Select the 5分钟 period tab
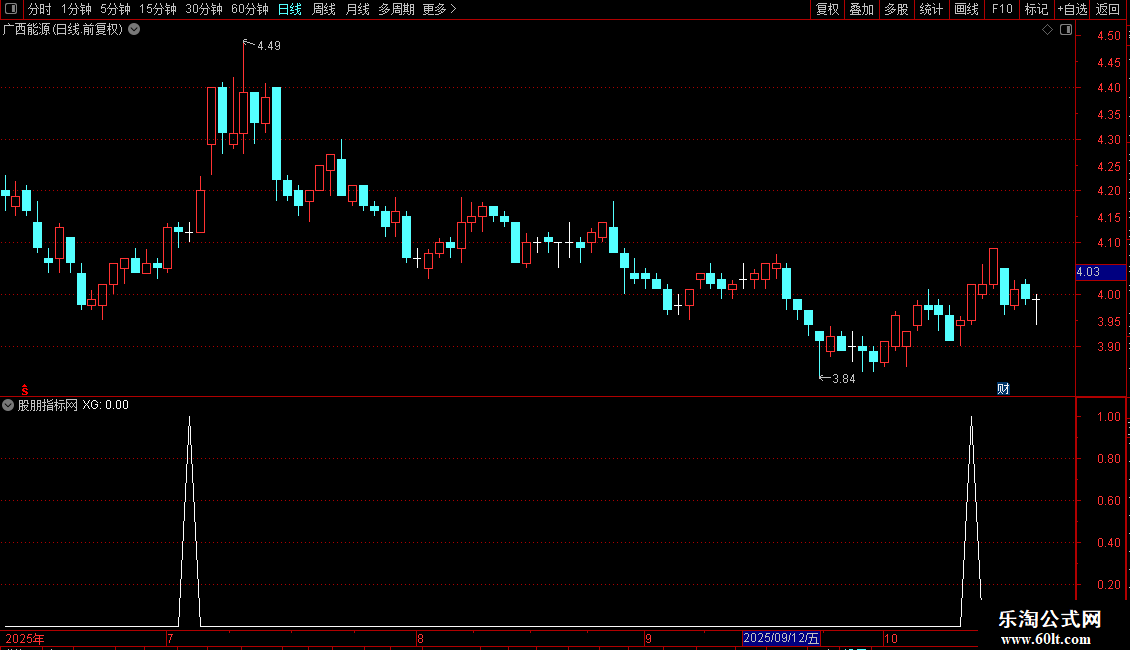The width and height of the screenshot is (1130, 650). coord(115,9)
